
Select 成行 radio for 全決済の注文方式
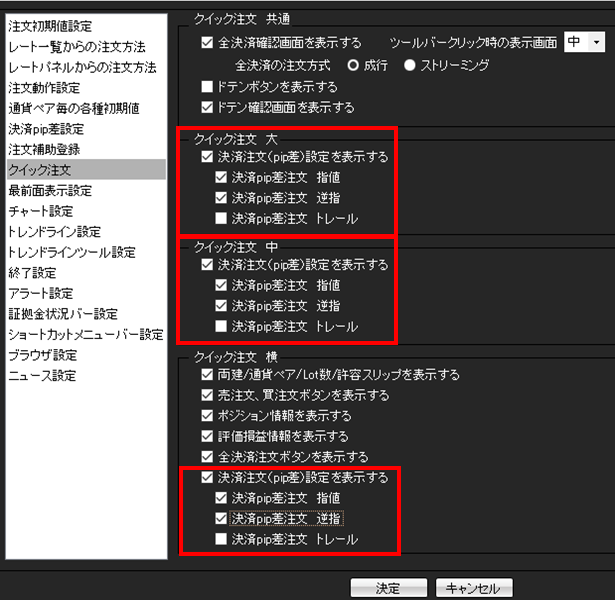click(x=353, y=65)
